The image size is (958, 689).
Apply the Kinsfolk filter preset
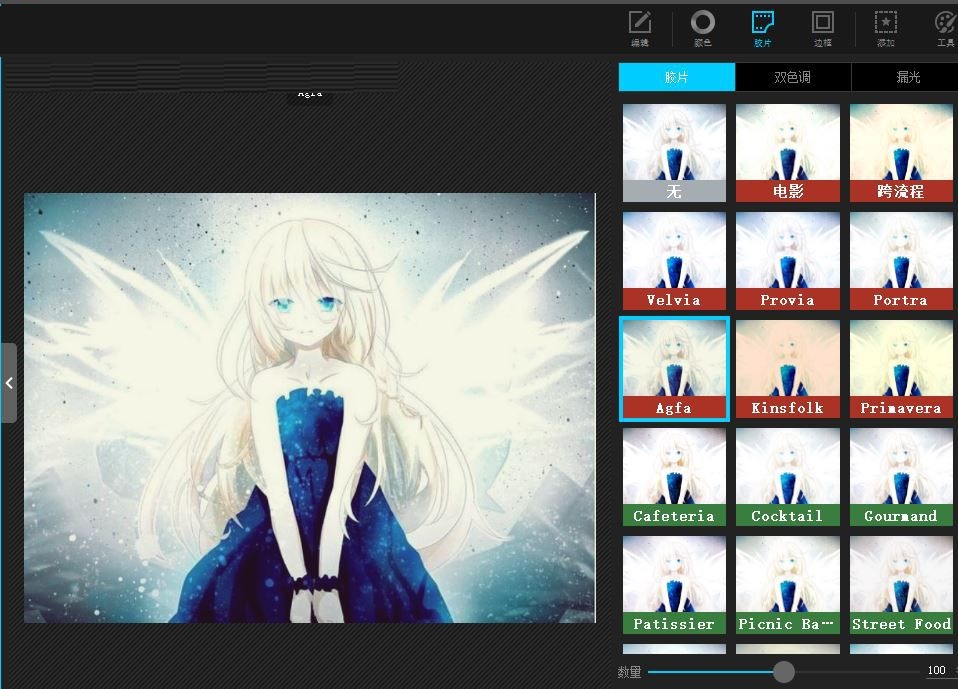click(788, 369)
